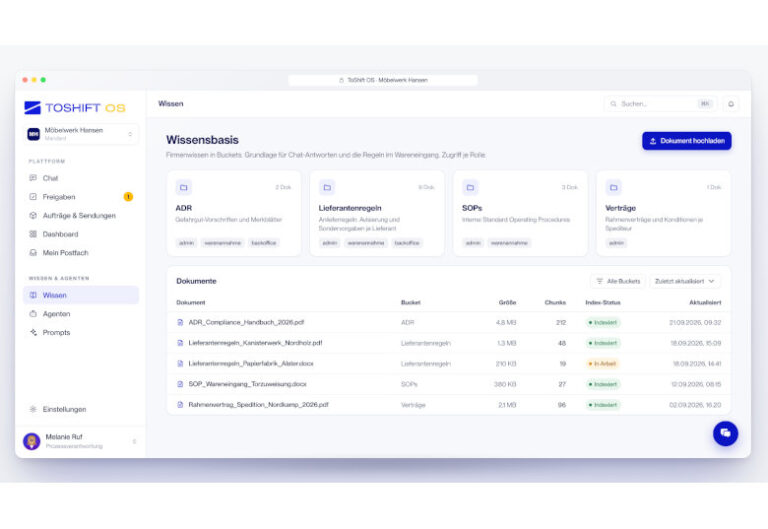Open Aufträge & Sendungen page
Viewport: 768px width, 529px height.
click(x=81, y=215)
